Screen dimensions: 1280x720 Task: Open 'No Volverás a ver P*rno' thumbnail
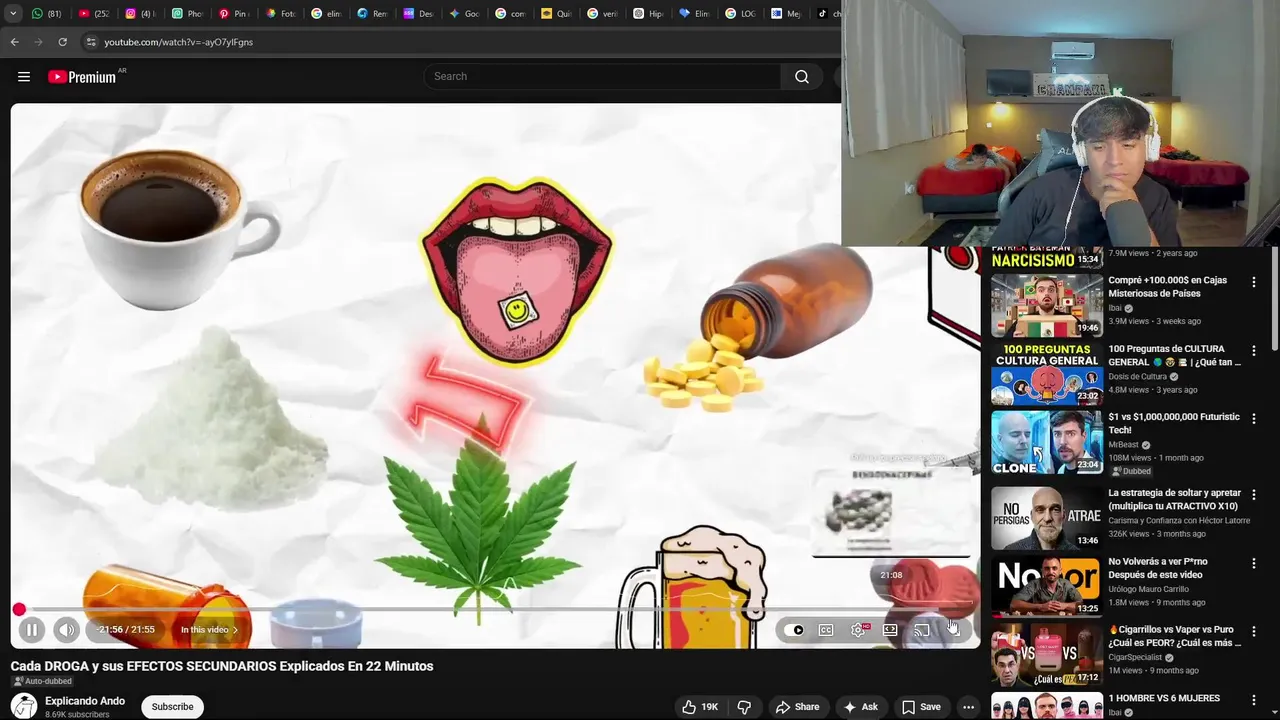pos(1046,585)
